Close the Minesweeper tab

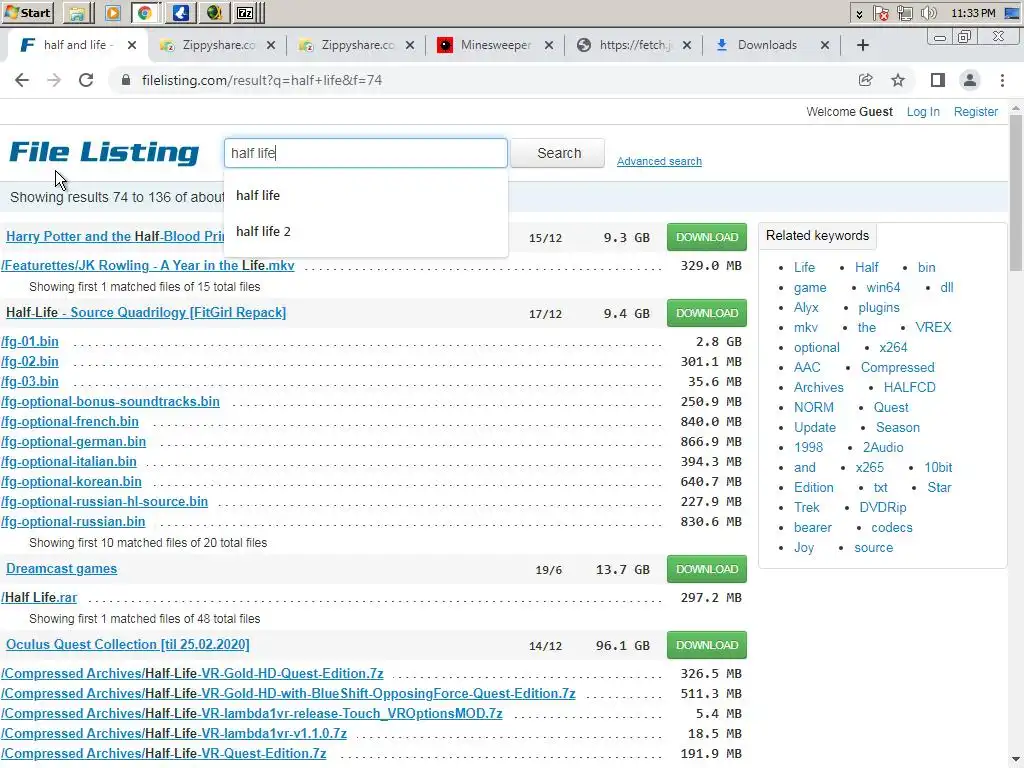tap(549, 45)
